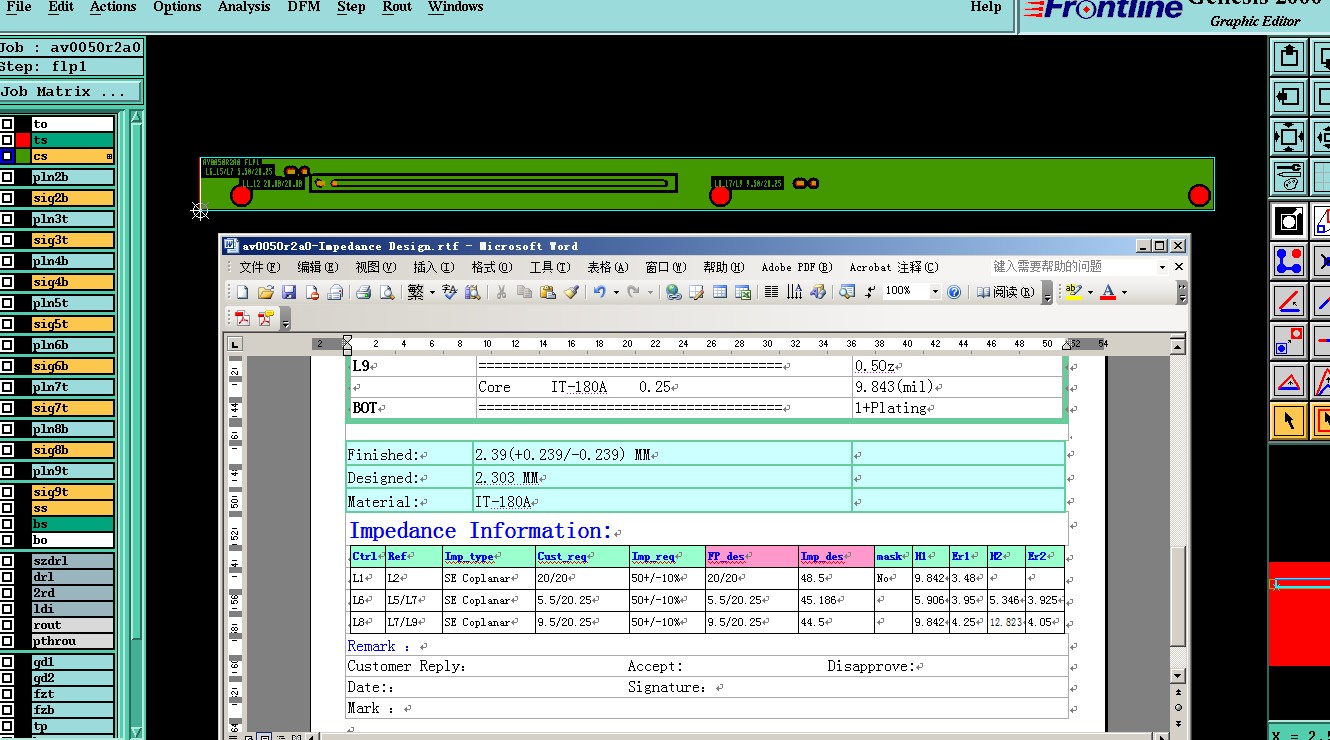Open the font color dropdown arrow
1330x740 pixels.
1124,292
